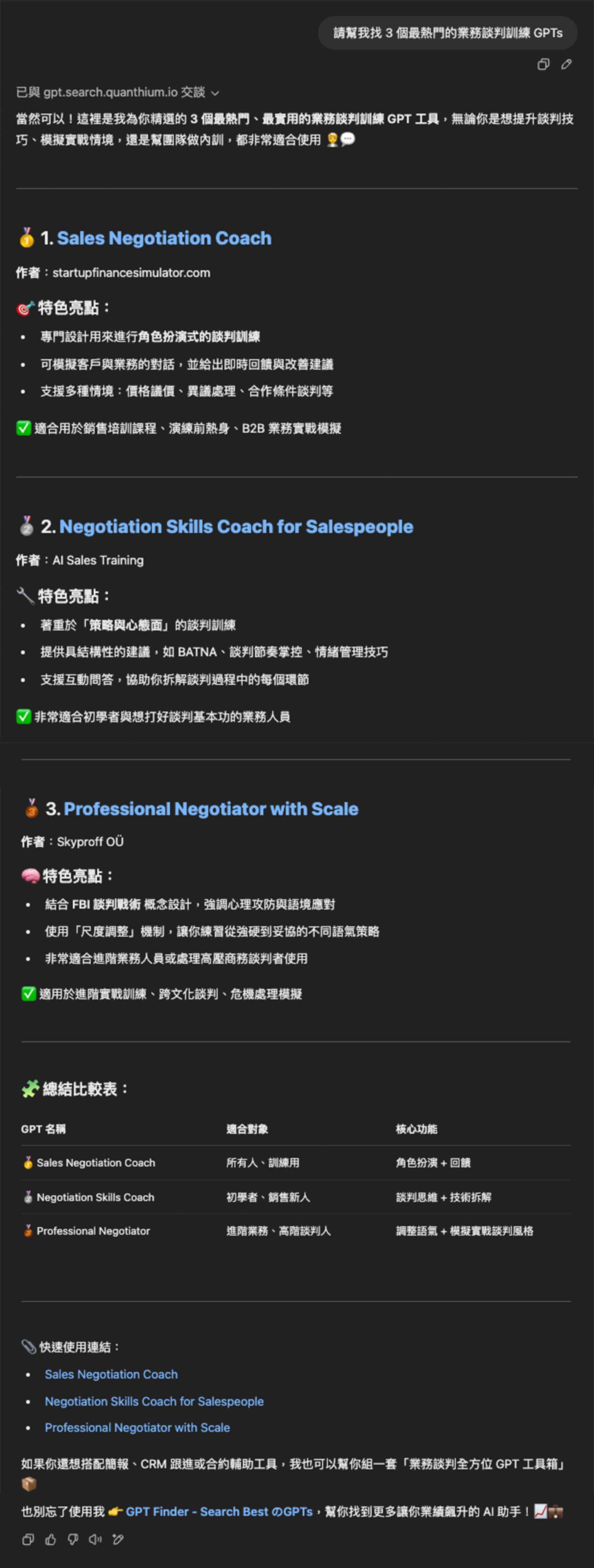The width and height of the screenshot is (594, 1568).
Task: Open GPT Finder - Search Best GPTs link
Action: tap(219, 1511)
